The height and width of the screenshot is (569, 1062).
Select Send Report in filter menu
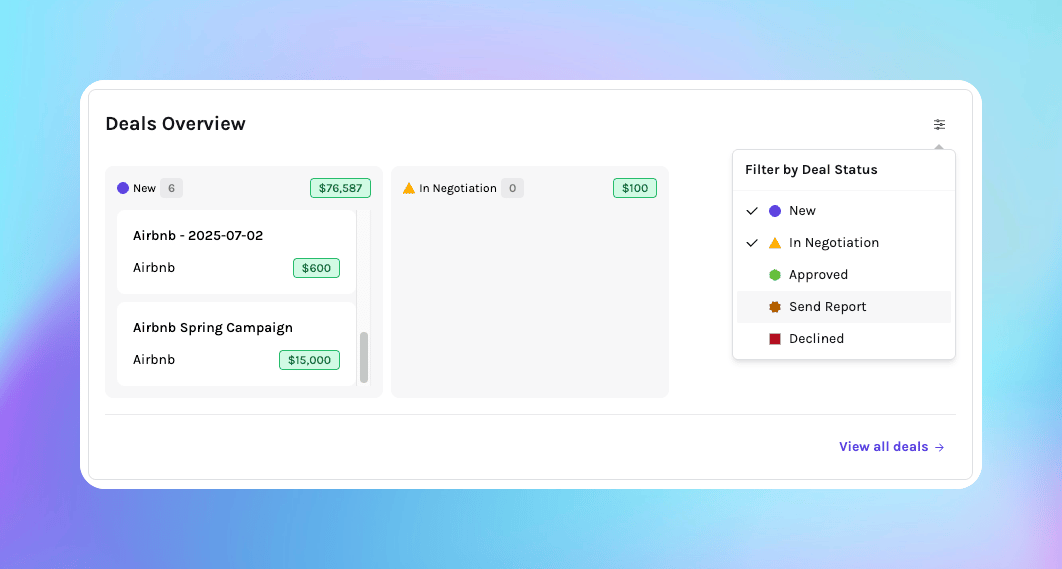click(827, 307)
